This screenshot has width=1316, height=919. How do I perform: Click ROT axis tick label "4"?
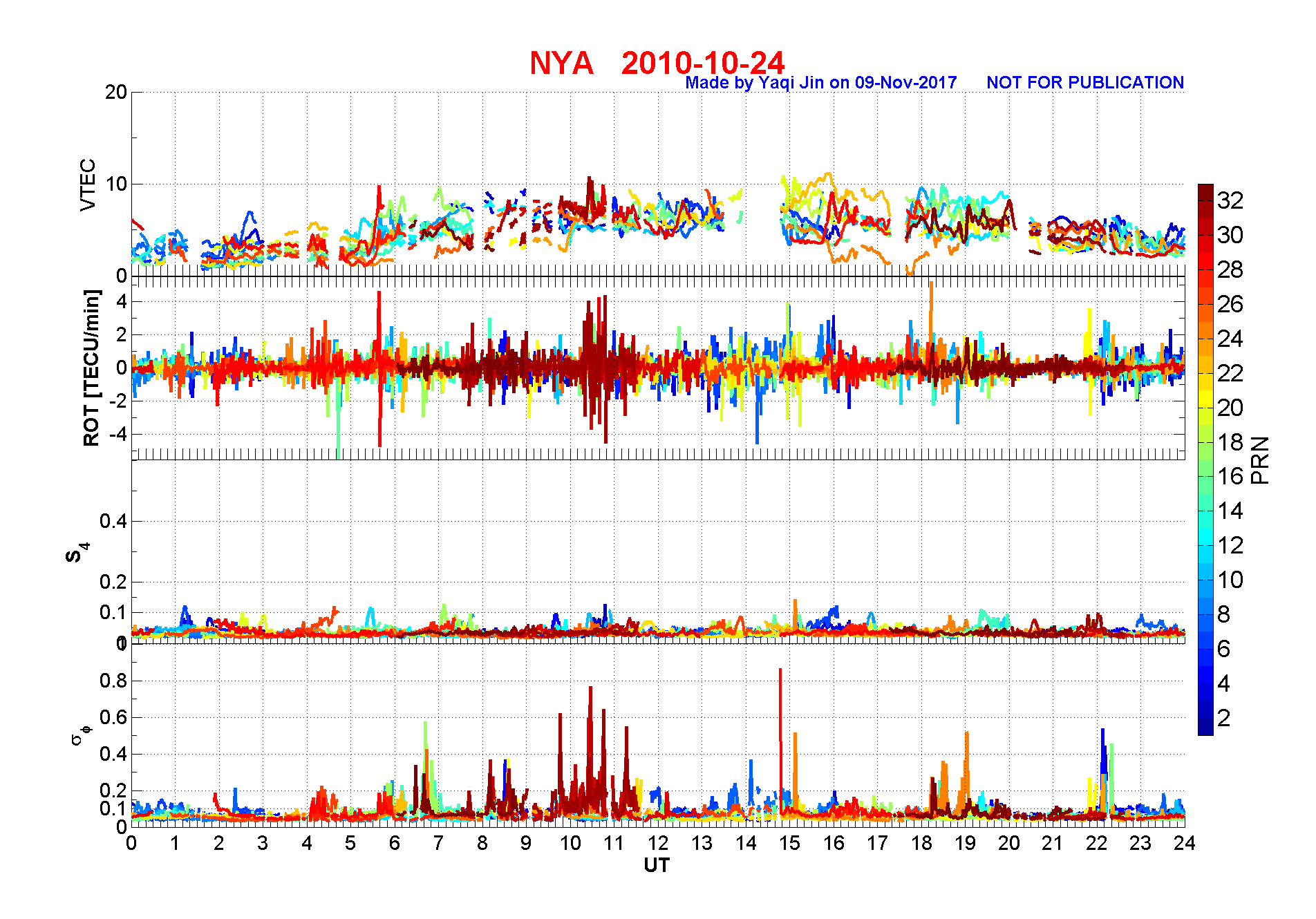point(122,301)
